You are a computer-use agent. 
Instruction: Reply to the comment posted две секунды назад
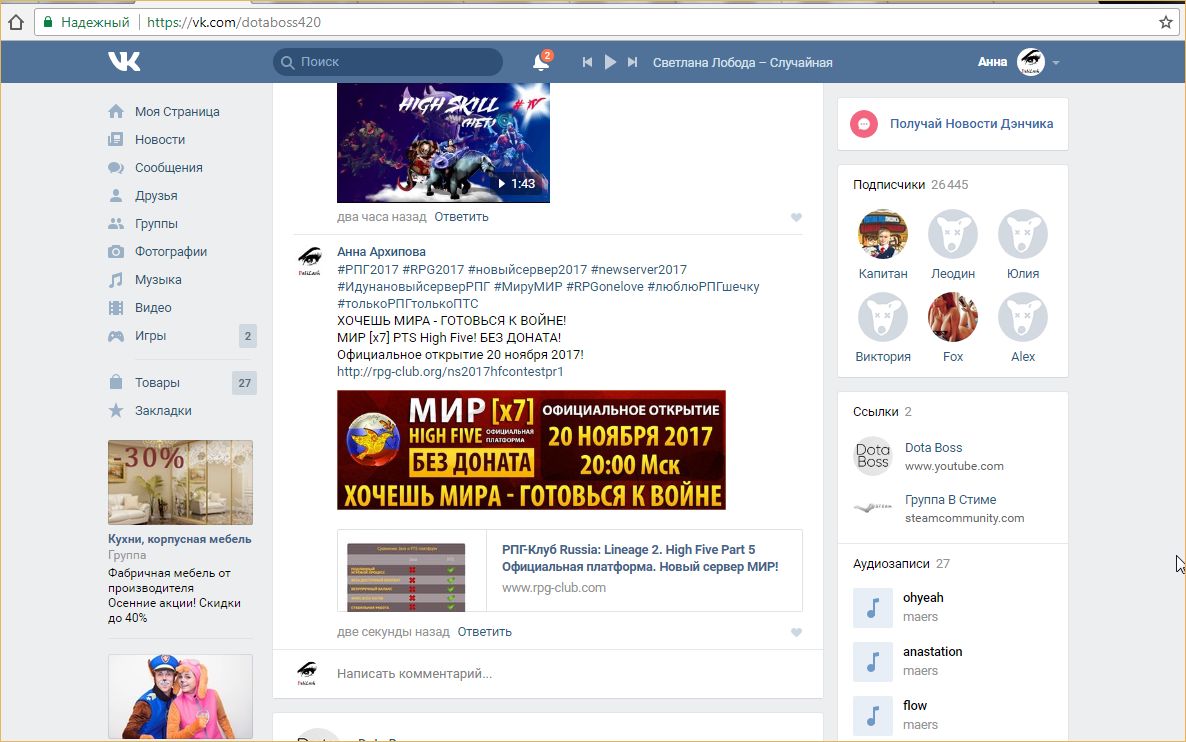tap(484, 632)
